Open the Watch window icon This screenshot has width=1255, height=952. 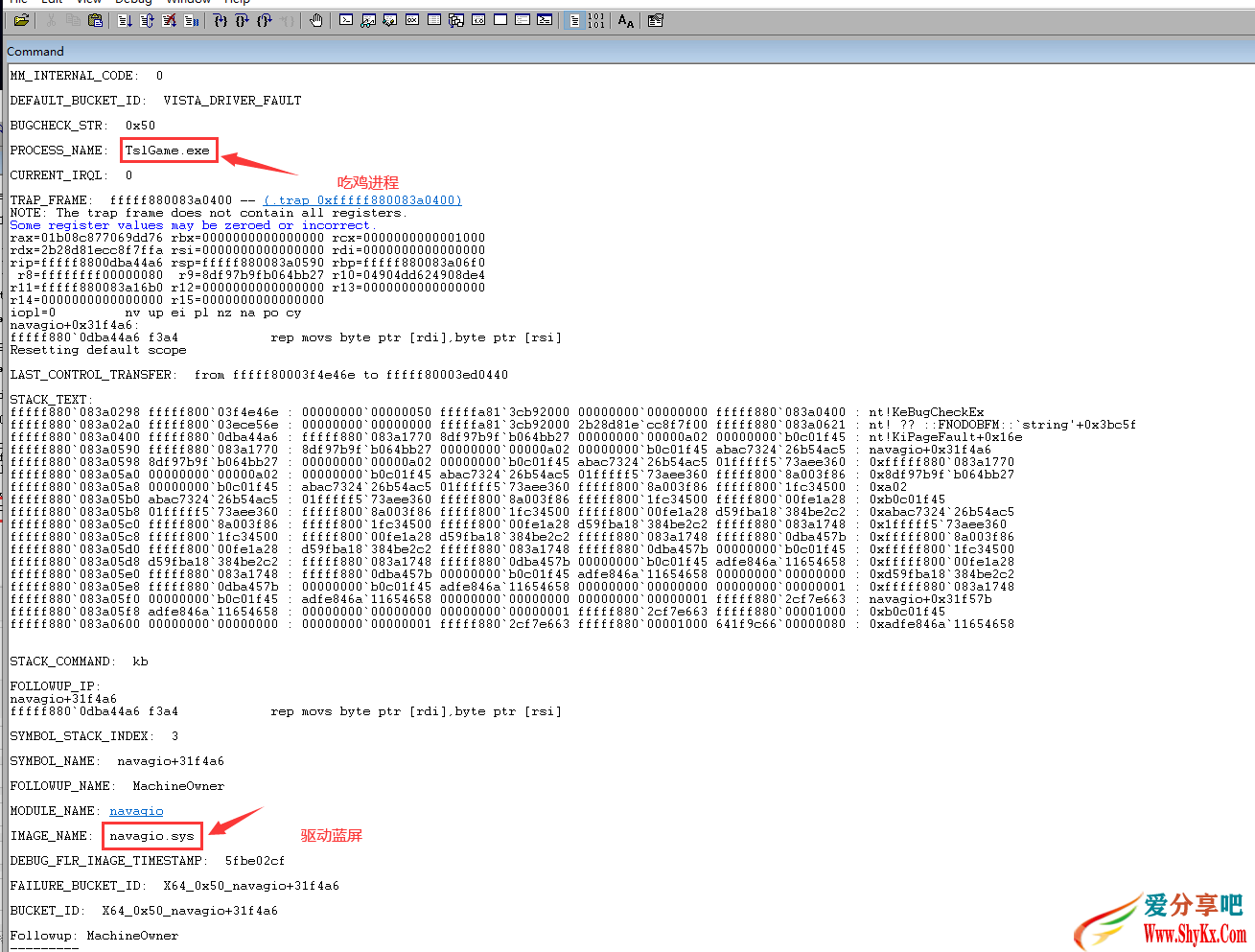pyautogui.click(x=369, y=20)
